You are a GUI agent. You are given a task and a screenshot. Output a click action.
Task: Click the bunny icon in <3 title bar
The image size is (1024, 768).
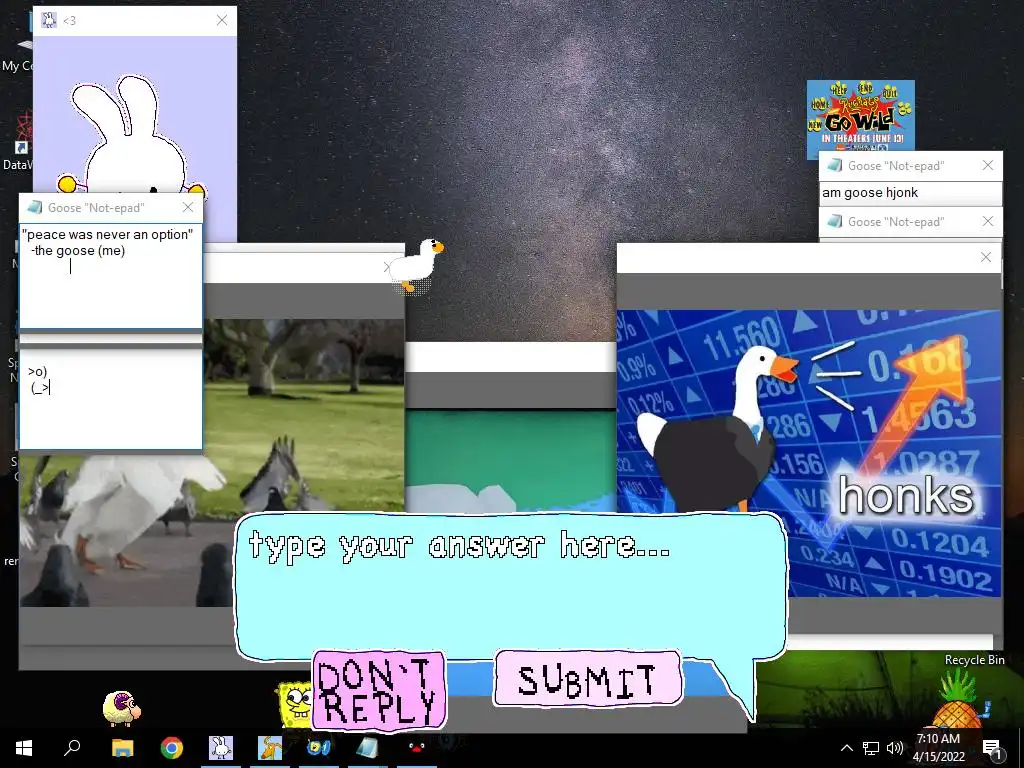[49, 20]
